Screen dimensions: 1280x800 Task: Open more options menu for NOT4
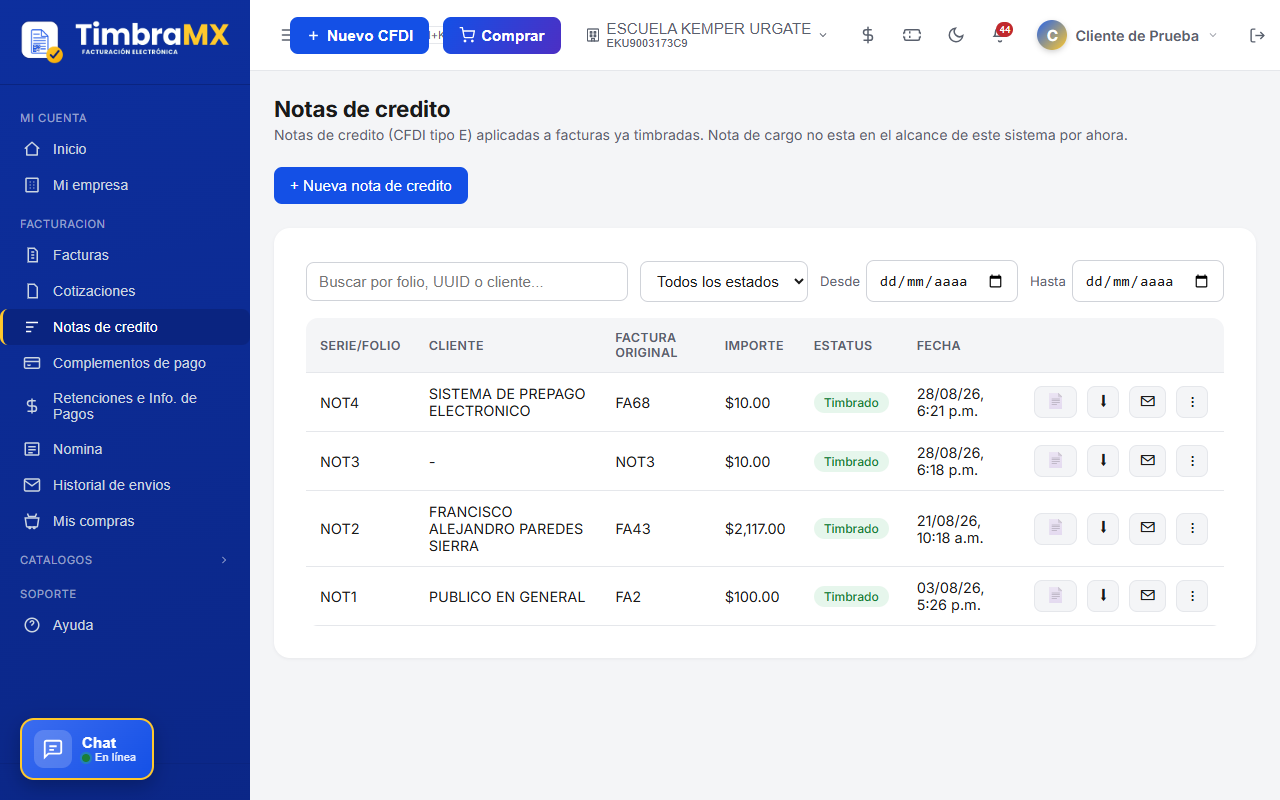tap(1192, 402)
